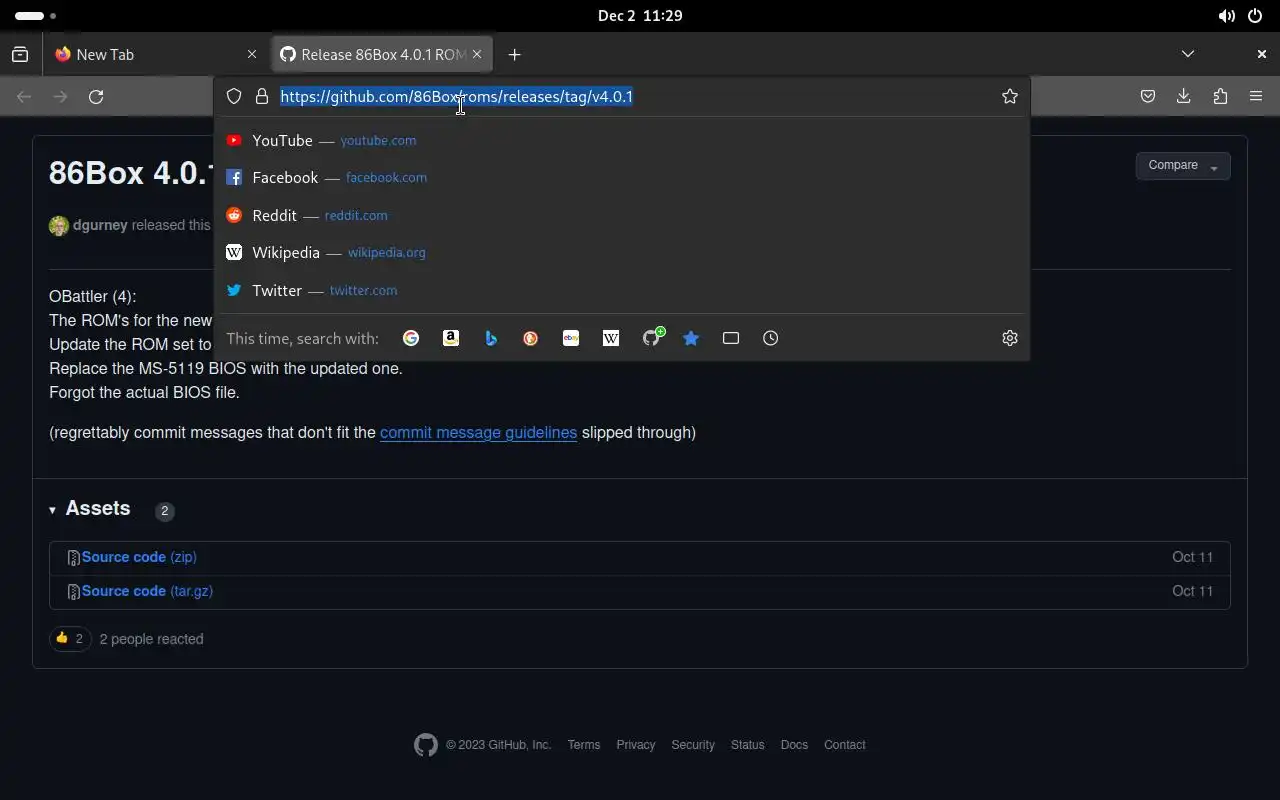
Task: Open extensions puzzle icon
Action: tap(1220, 96)
